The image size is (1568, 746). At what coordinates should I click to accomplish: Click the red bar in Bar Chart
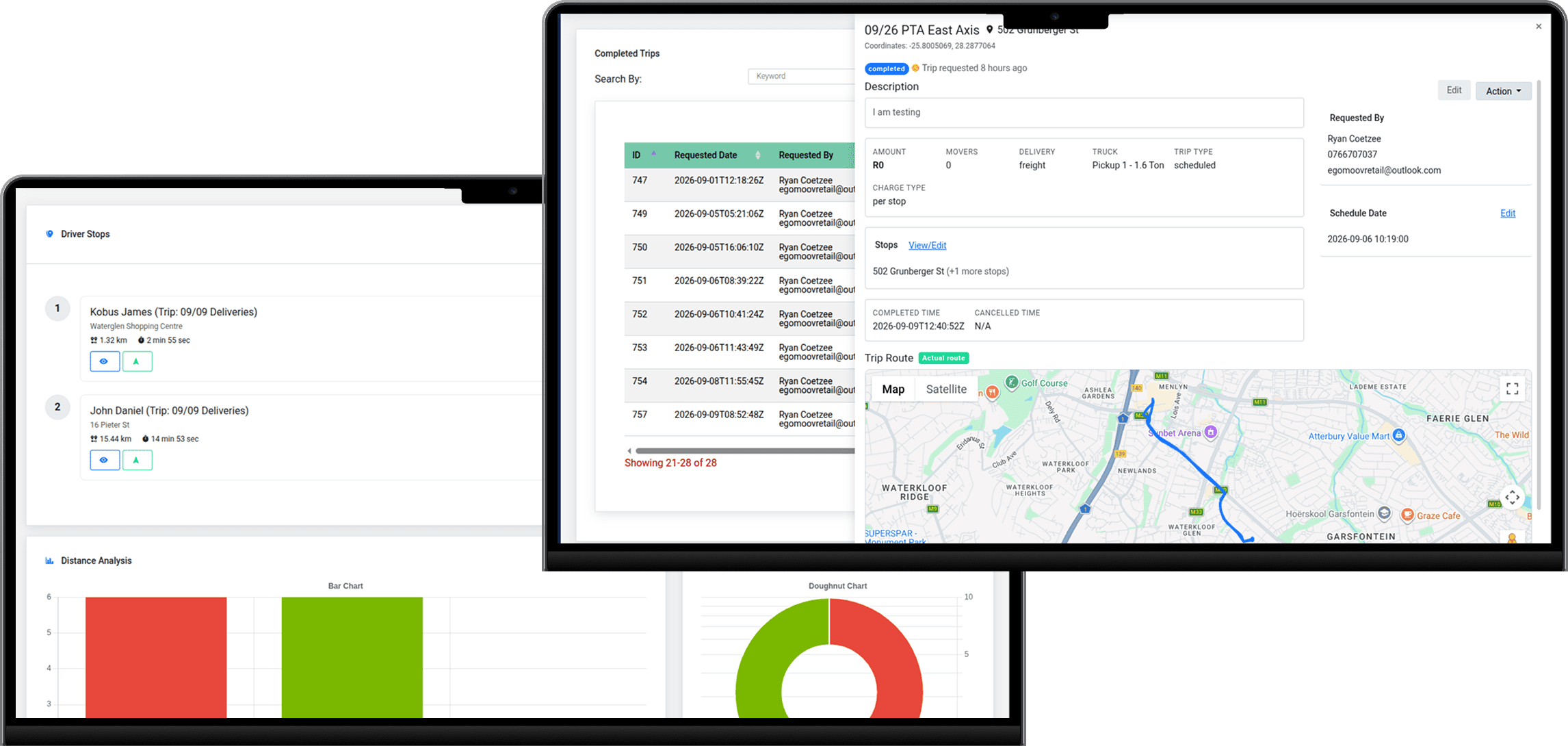pos(156,657)
